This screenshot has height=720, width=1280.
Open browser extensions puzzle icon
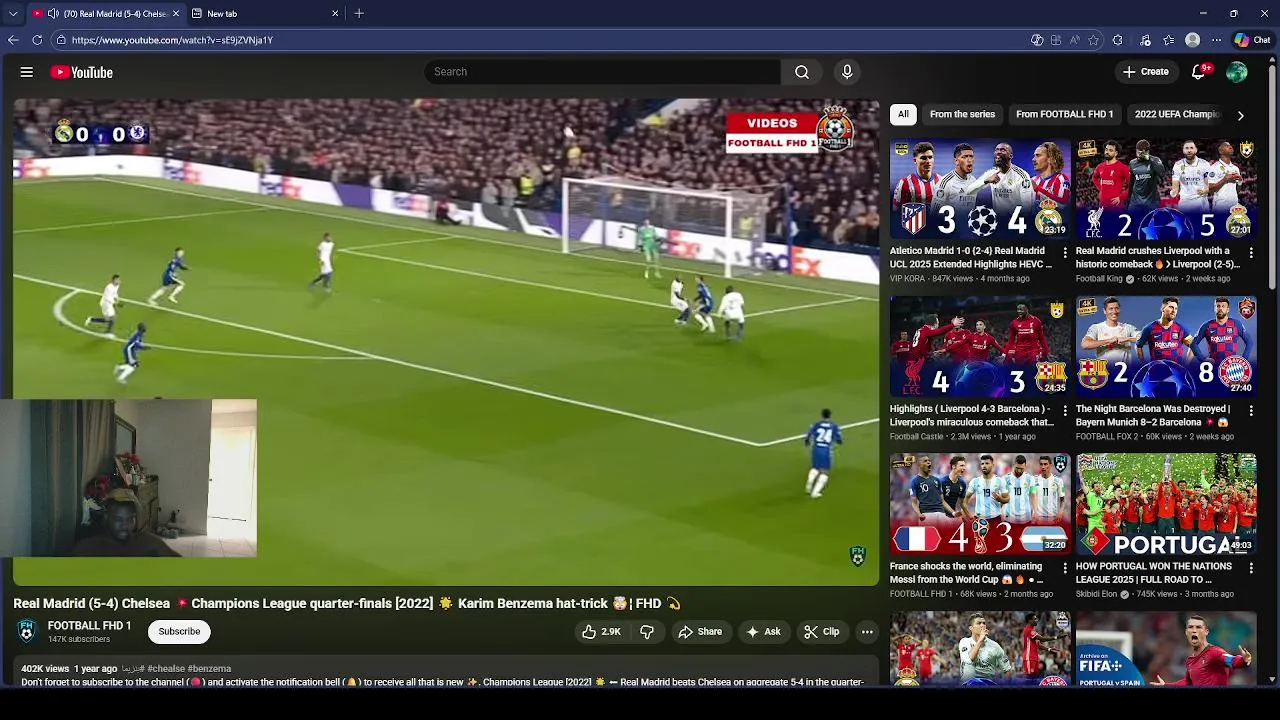point(1118,40)
